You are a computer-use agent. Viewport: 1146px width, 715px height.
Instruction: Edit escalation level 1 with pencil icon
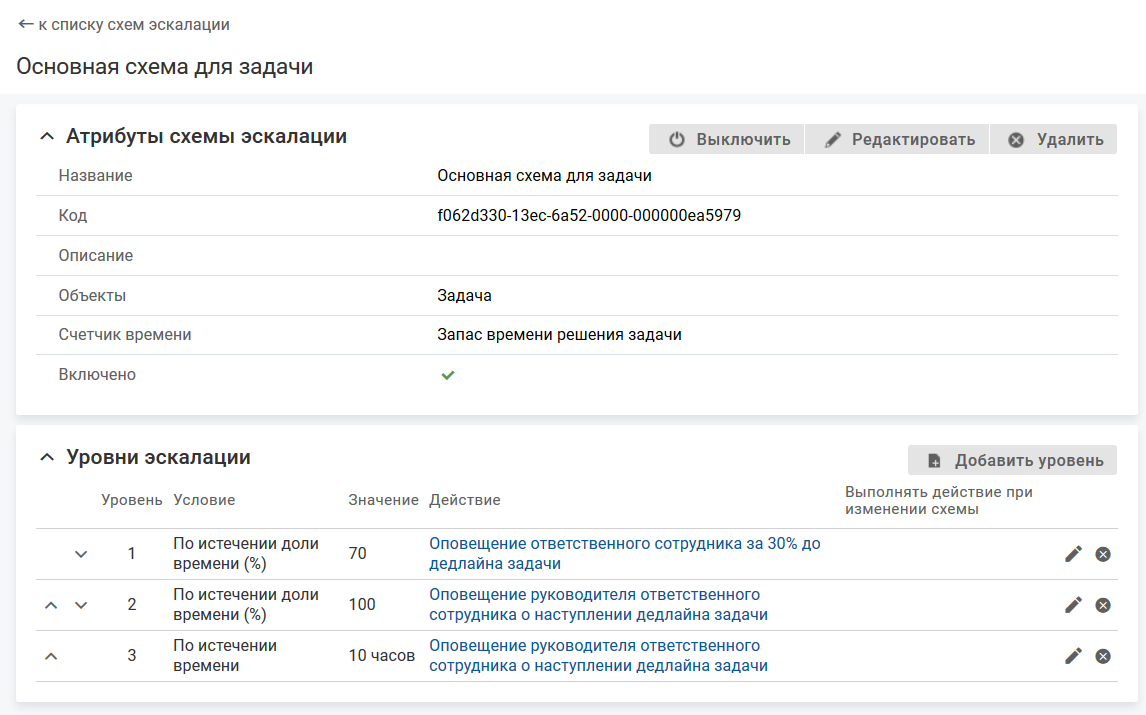(1073, 554)
